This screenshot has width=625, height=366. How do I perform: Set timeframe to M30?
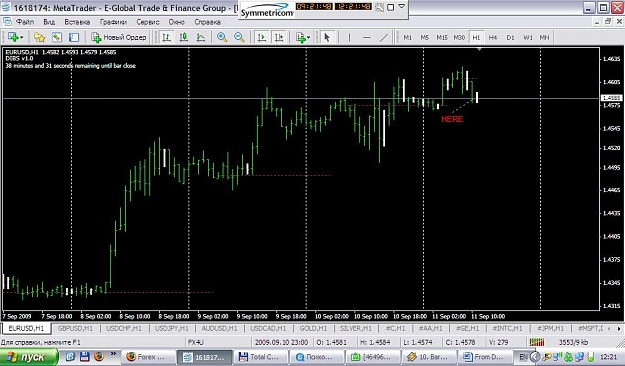pyautogui.click(x=459, y=37)
